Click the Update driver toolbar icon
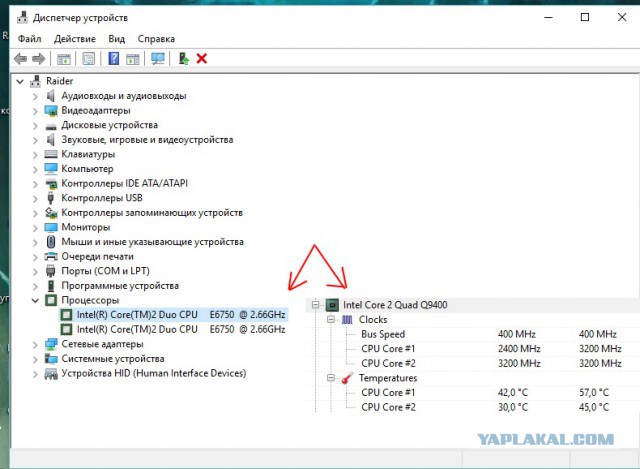Viewport: 640px width, 469px height. click(184, 59)
